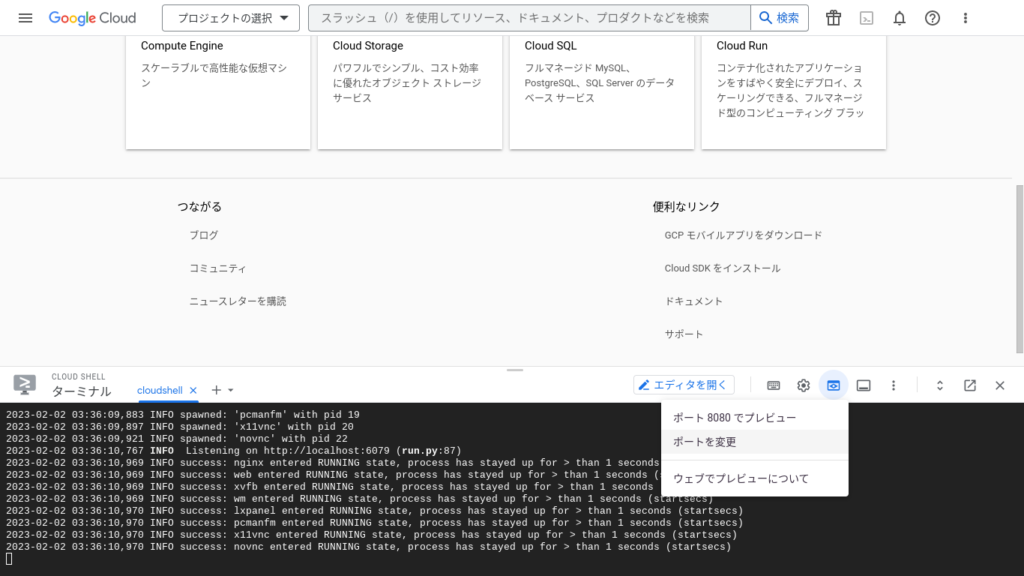
Task: Open the notifications bell
Action: coord(899,18)
